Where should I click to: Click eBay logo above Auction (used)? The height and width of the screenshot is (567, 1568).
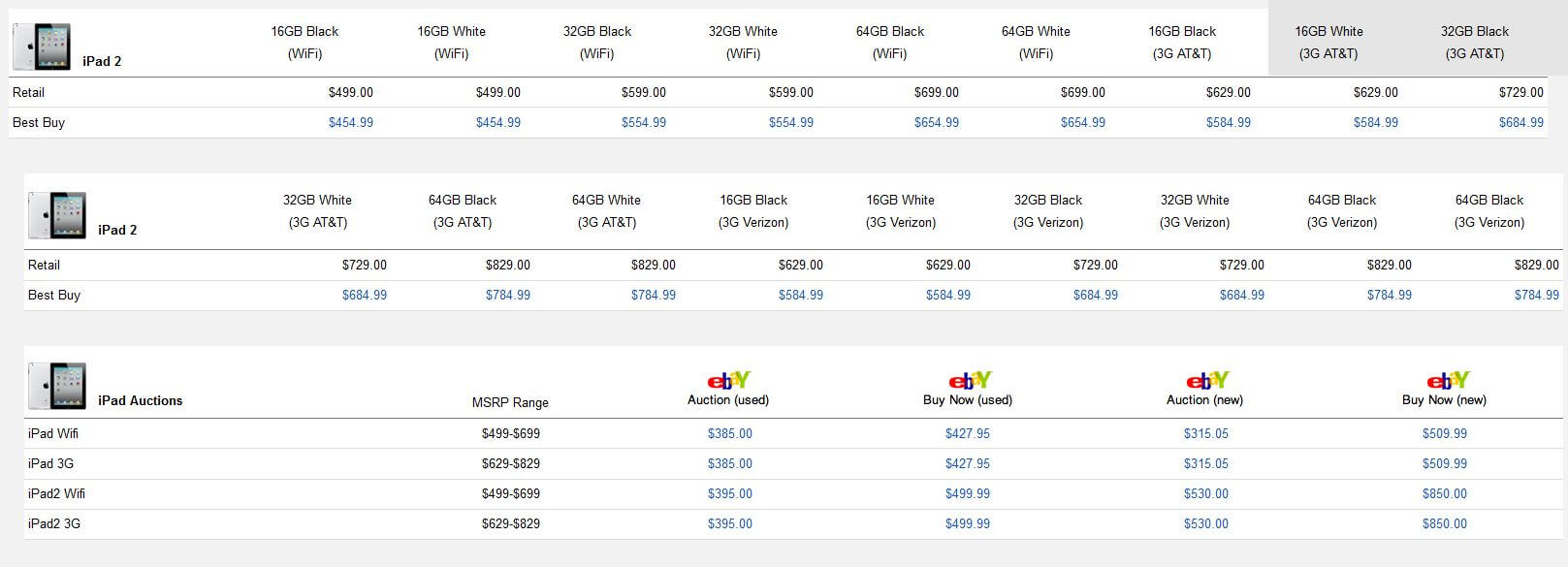[x=728, y=380]
